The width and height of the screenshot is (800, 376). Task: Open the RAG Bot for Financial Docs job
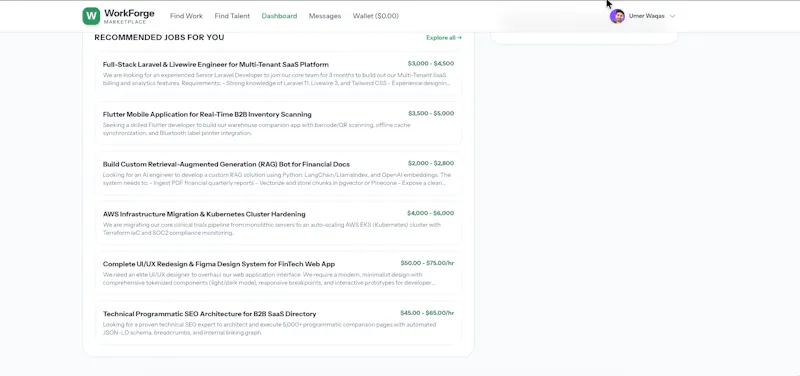point(226,164)
